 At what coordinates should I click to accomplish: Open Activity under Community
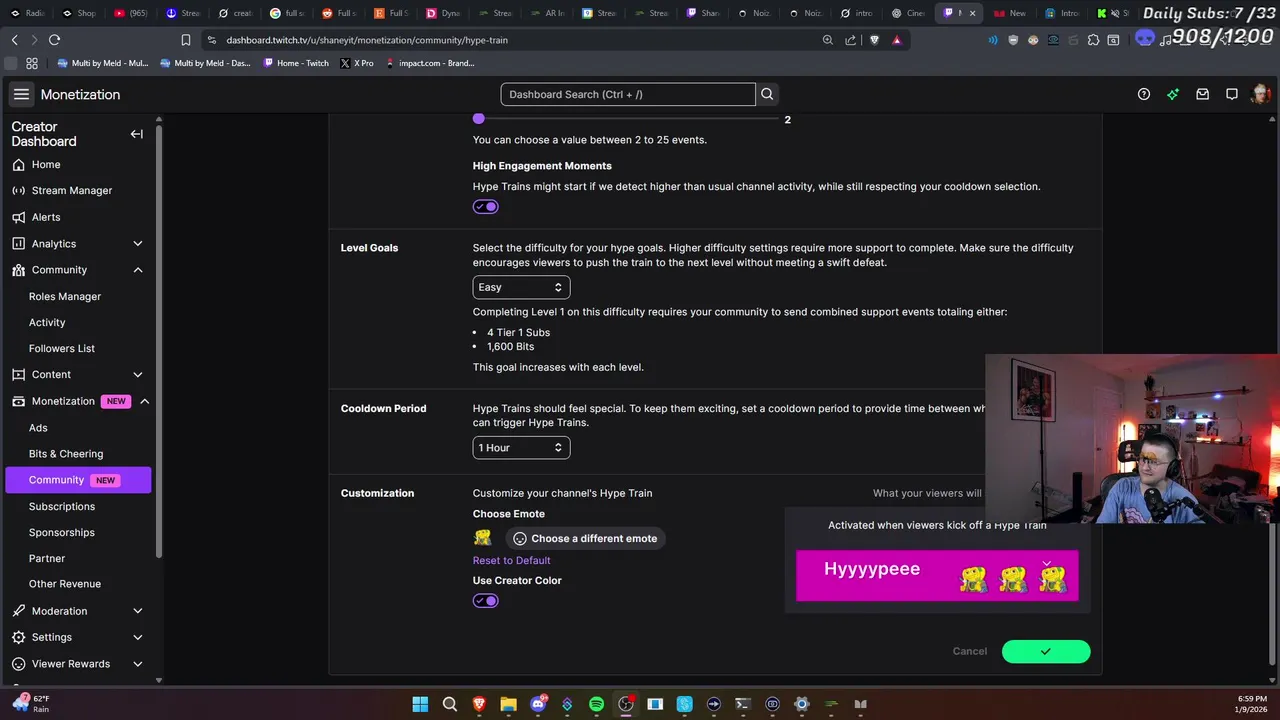pos(47,322)
